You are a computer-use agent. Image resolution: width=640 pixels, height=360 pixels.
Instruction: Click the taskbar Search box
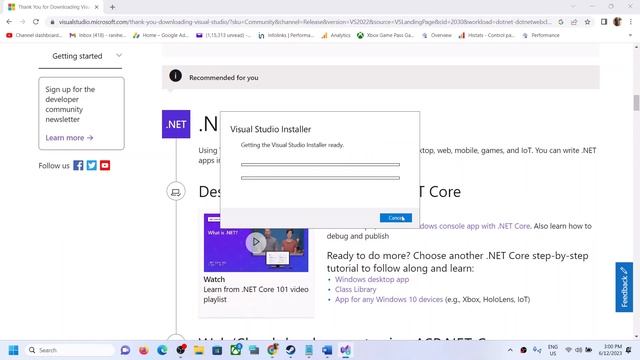pyautogui.click(x=70, y=350)
